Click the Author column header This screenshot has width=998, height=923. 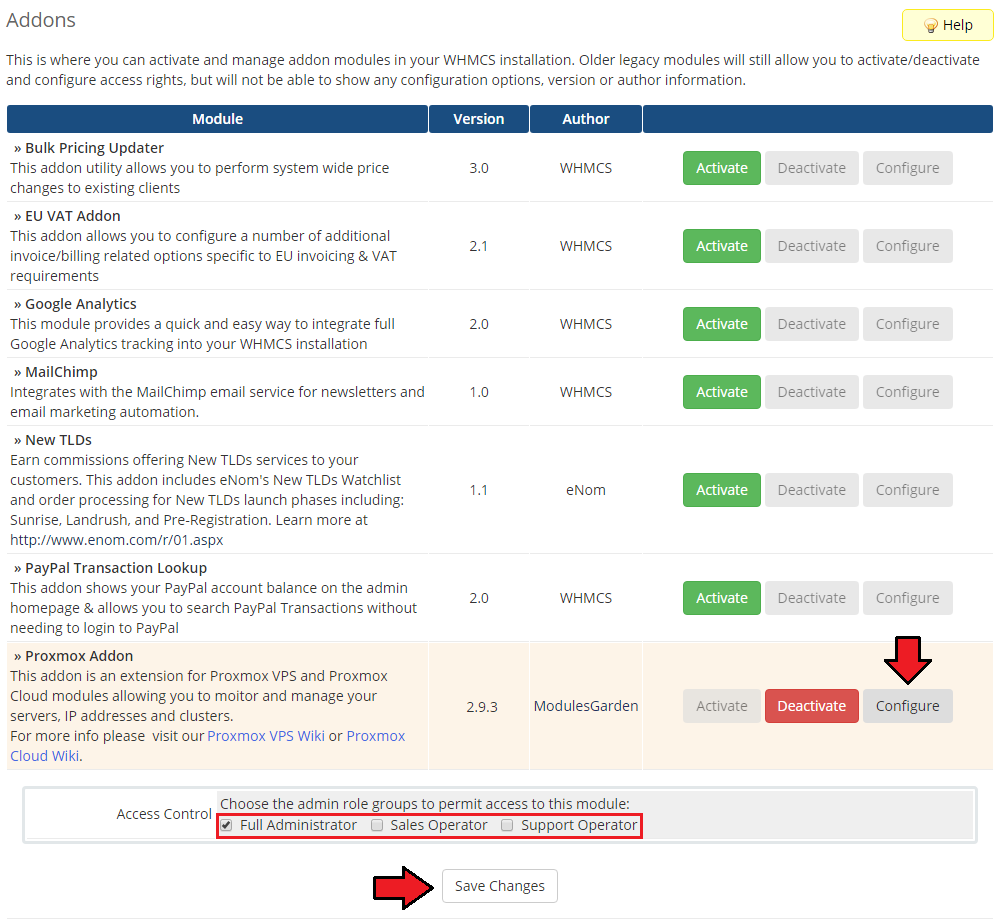(x=586, y=119)
